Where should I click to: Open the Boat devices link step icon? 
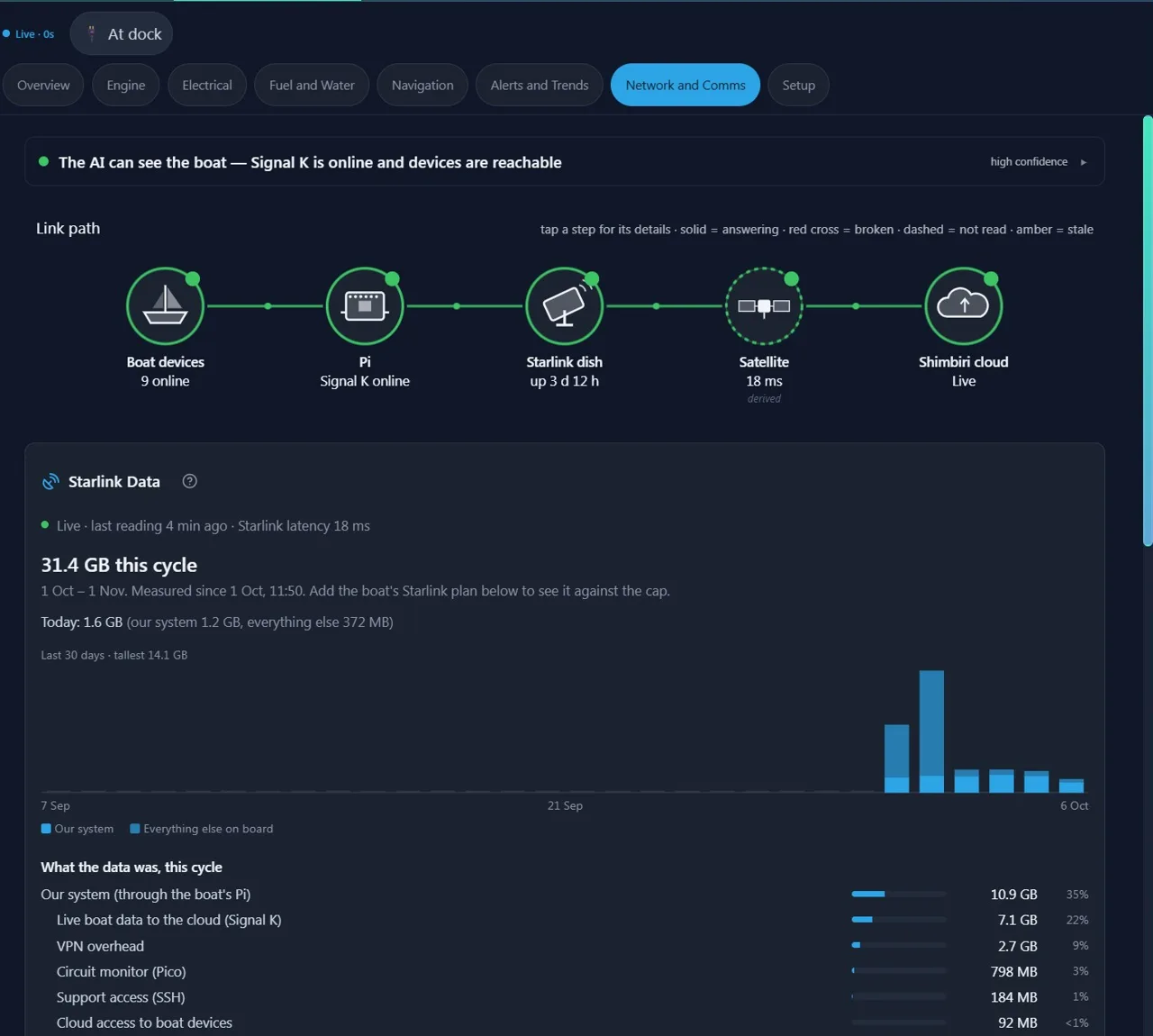pos(165,306)
